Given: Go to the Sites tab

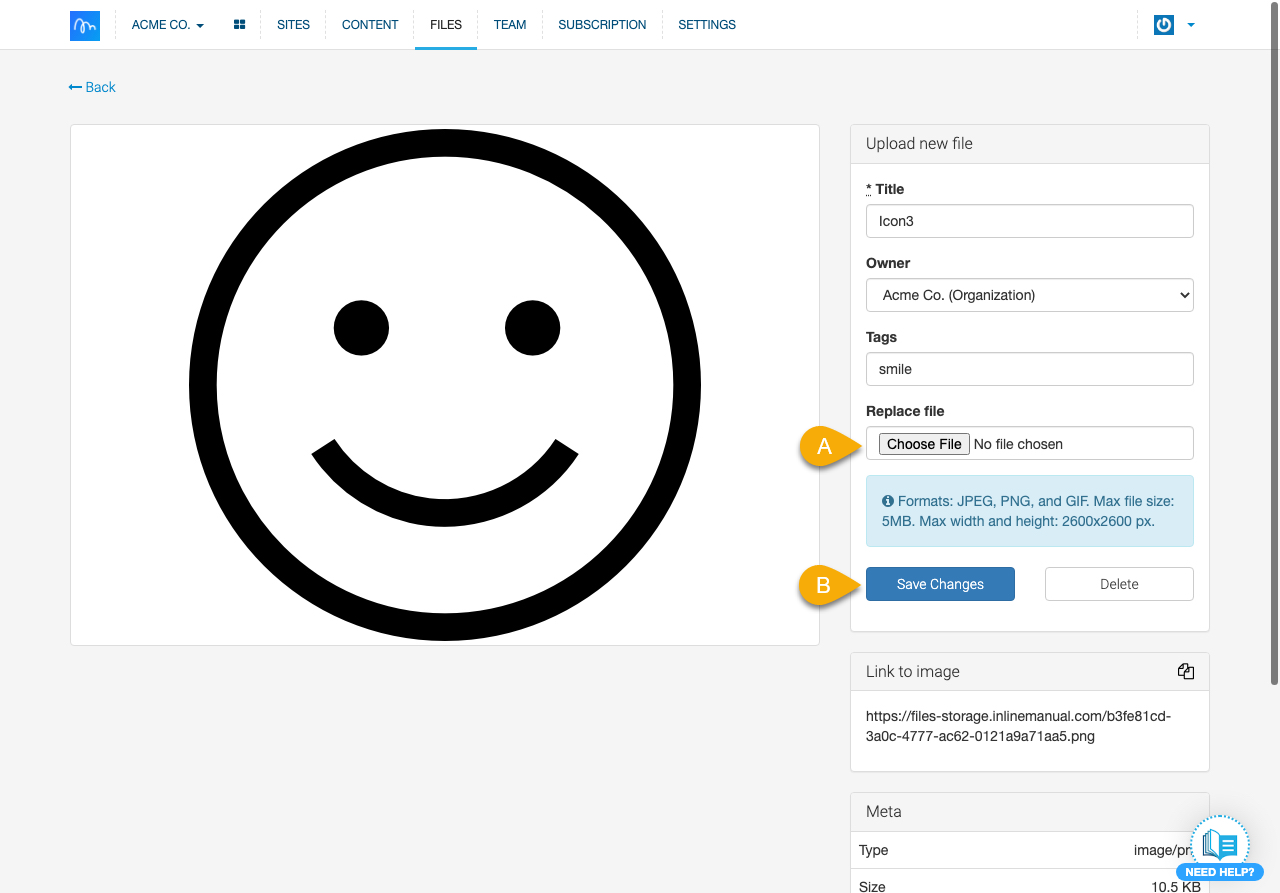Looking at the screenshot, I should point(293,25).
